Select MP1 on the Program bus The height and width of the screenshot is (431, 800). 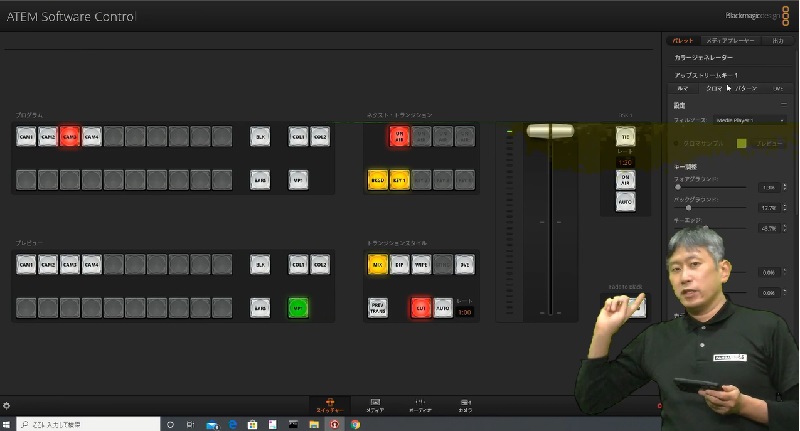[298, 180]
